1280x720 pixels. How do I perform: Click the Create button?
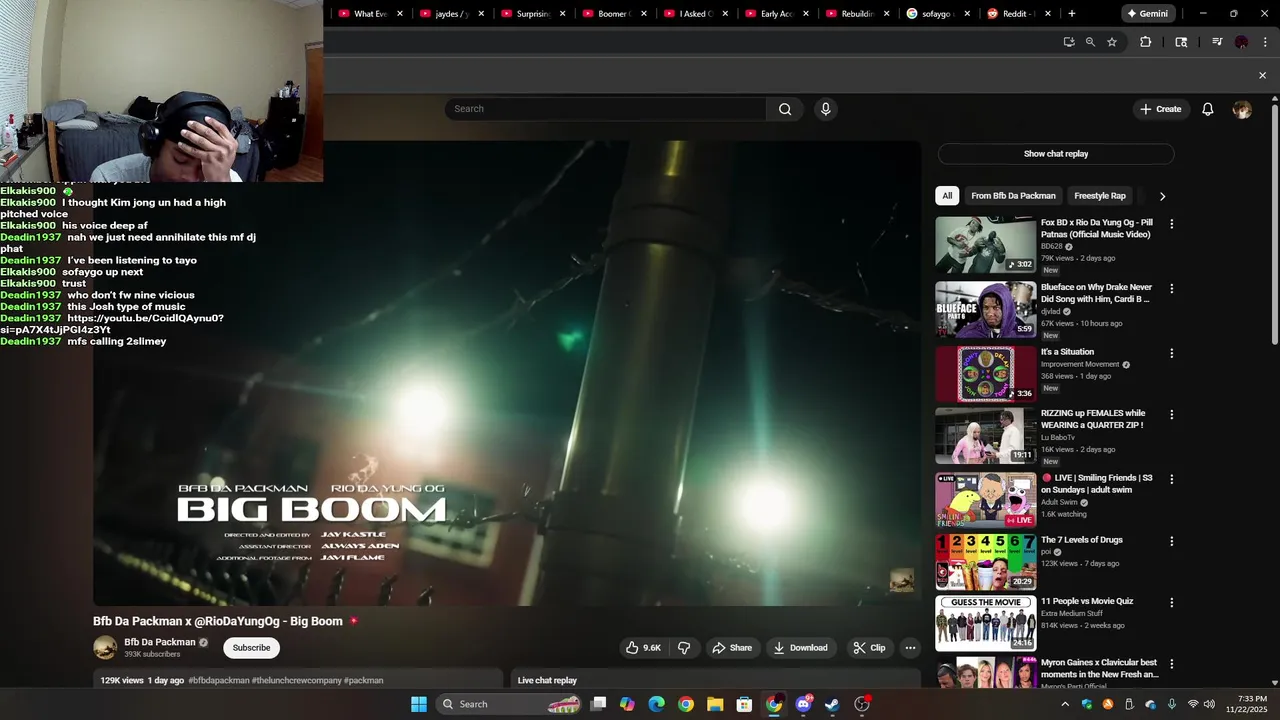pos(1161,109)
